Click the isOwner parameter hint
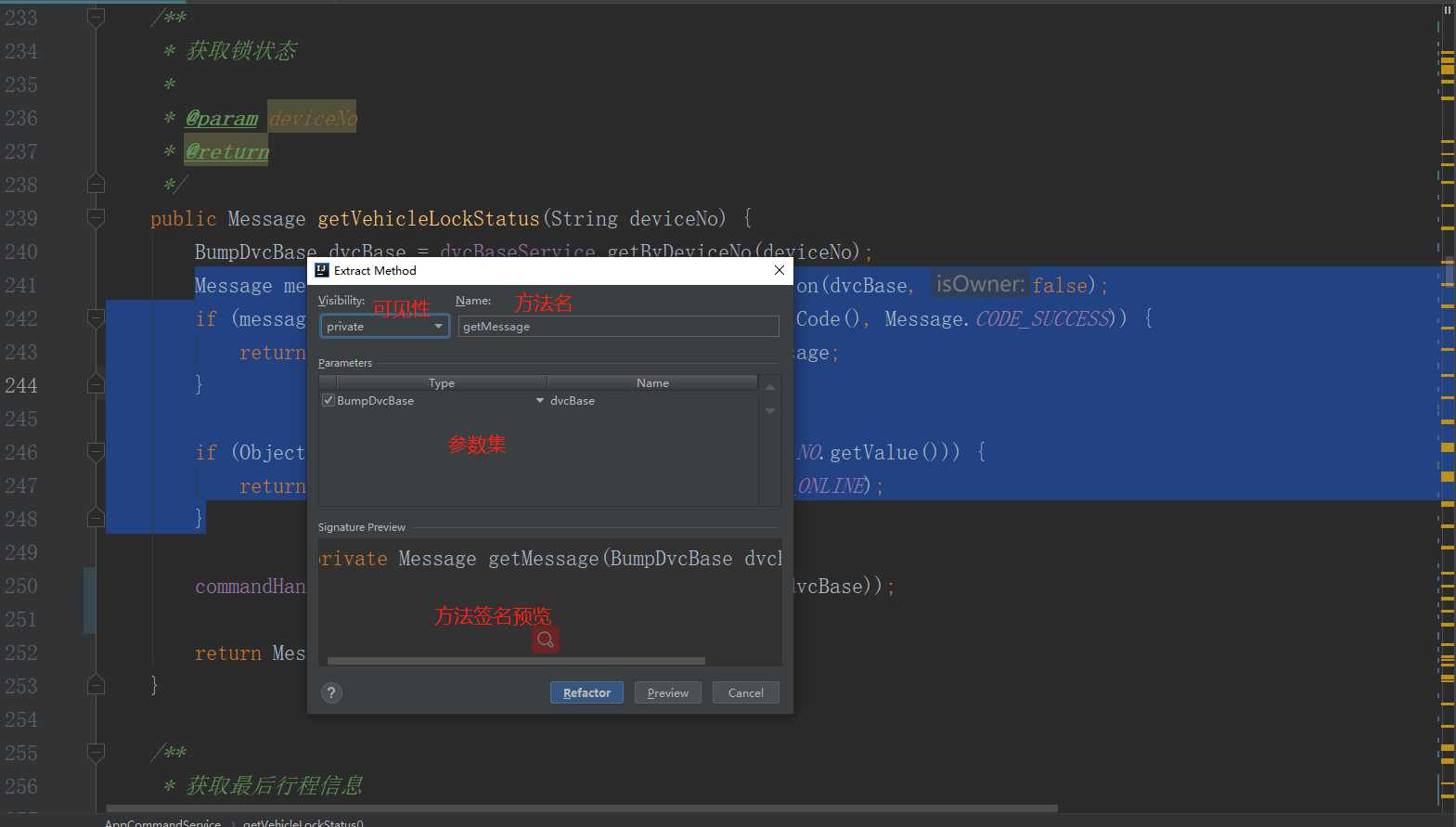Viewport: 1456px width, 827px height. (979, 284)
